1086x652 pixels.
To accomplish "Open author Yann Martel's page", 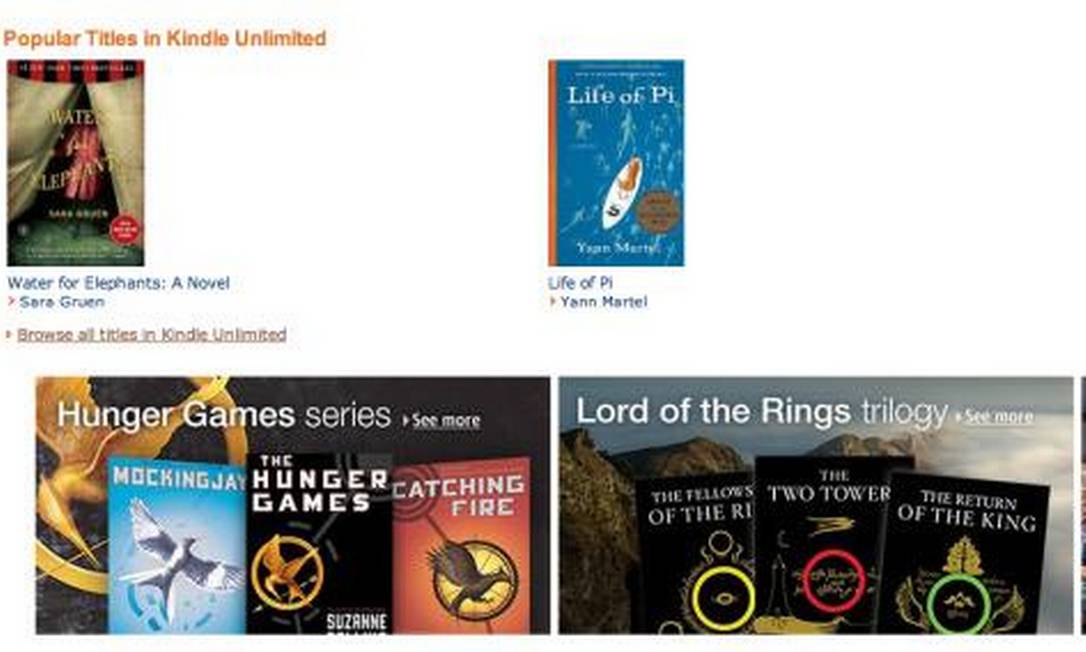I will click(604, 301).
